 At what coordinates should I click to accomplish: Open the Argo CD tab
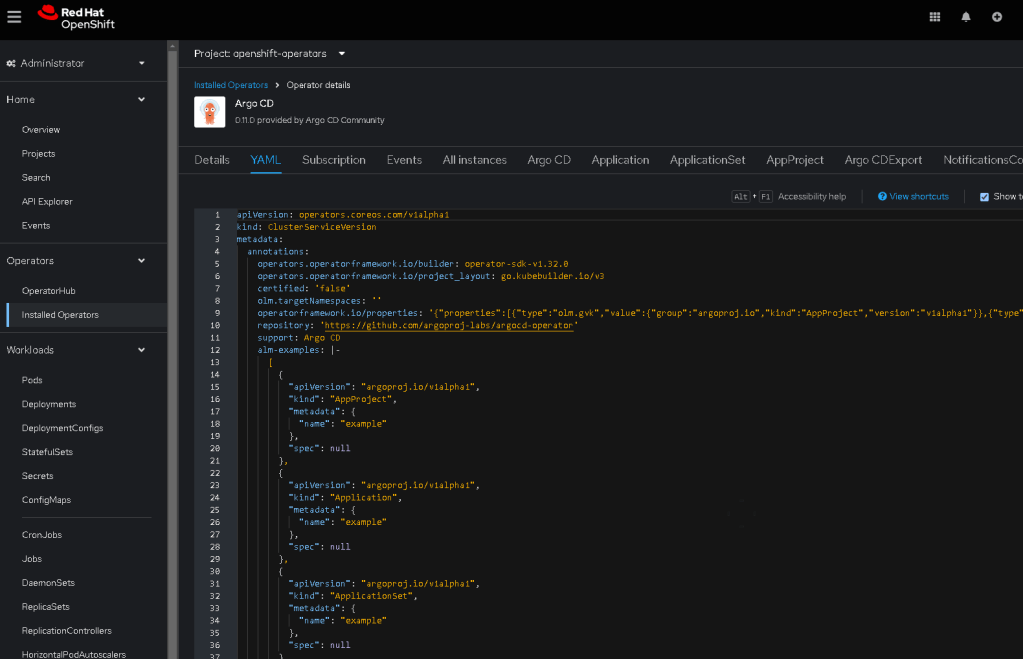coord(549,160)
